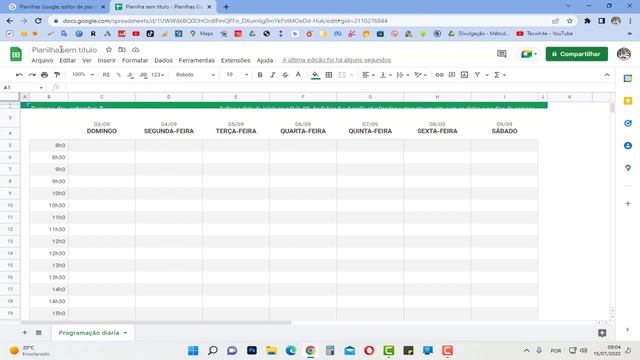Open Google Calendar side panel

click(628, 78)
